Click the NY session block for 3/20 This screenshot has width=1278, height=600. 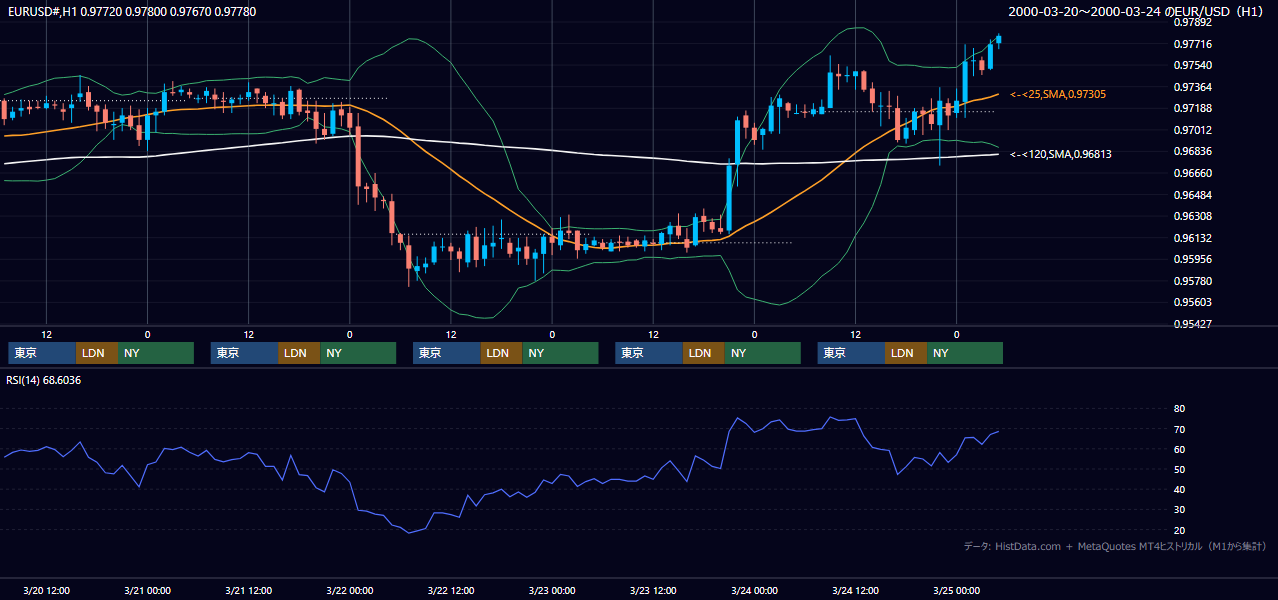(x=156, y=353)
